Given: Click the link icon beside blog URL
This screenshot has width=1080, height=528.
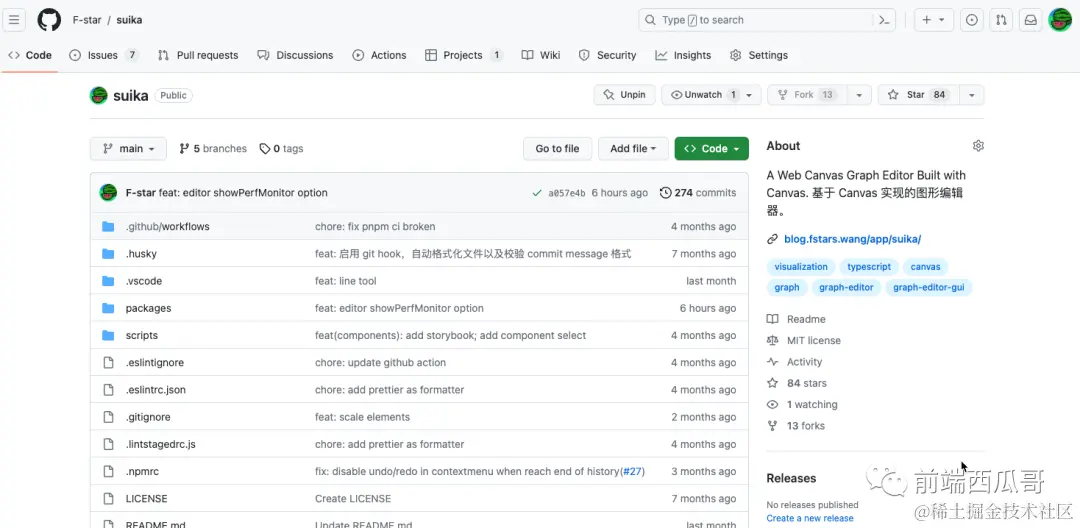Looking at the screenshot, I should click(x=772, y=240).
